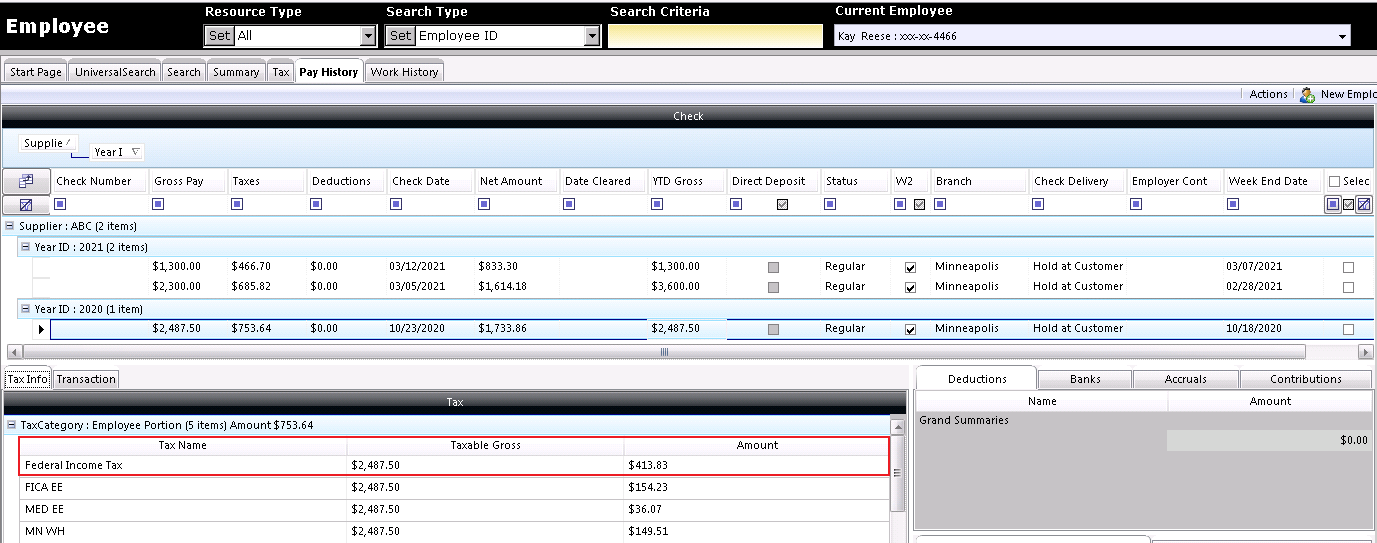Click filter operator icon under Select column

(1333, 204)
